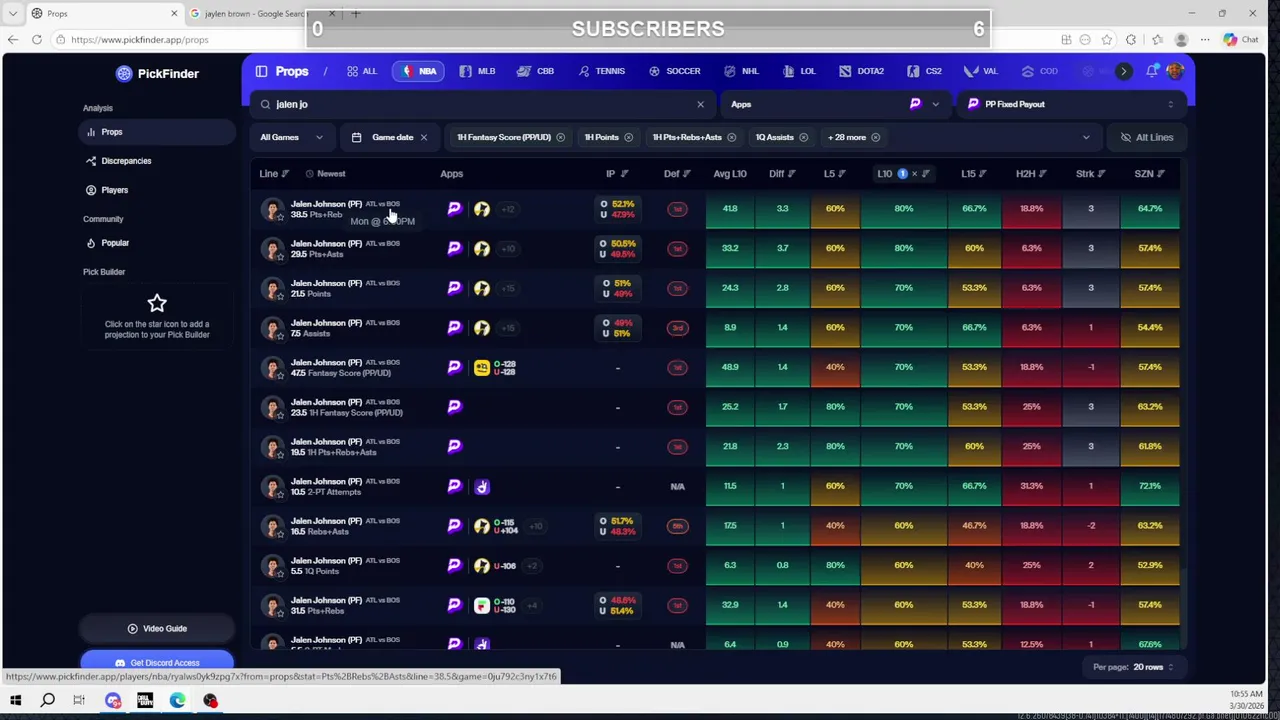Viewport: 1280px width, 720px height.
Task: Switch to the CBB league tab
Action: 535,71
